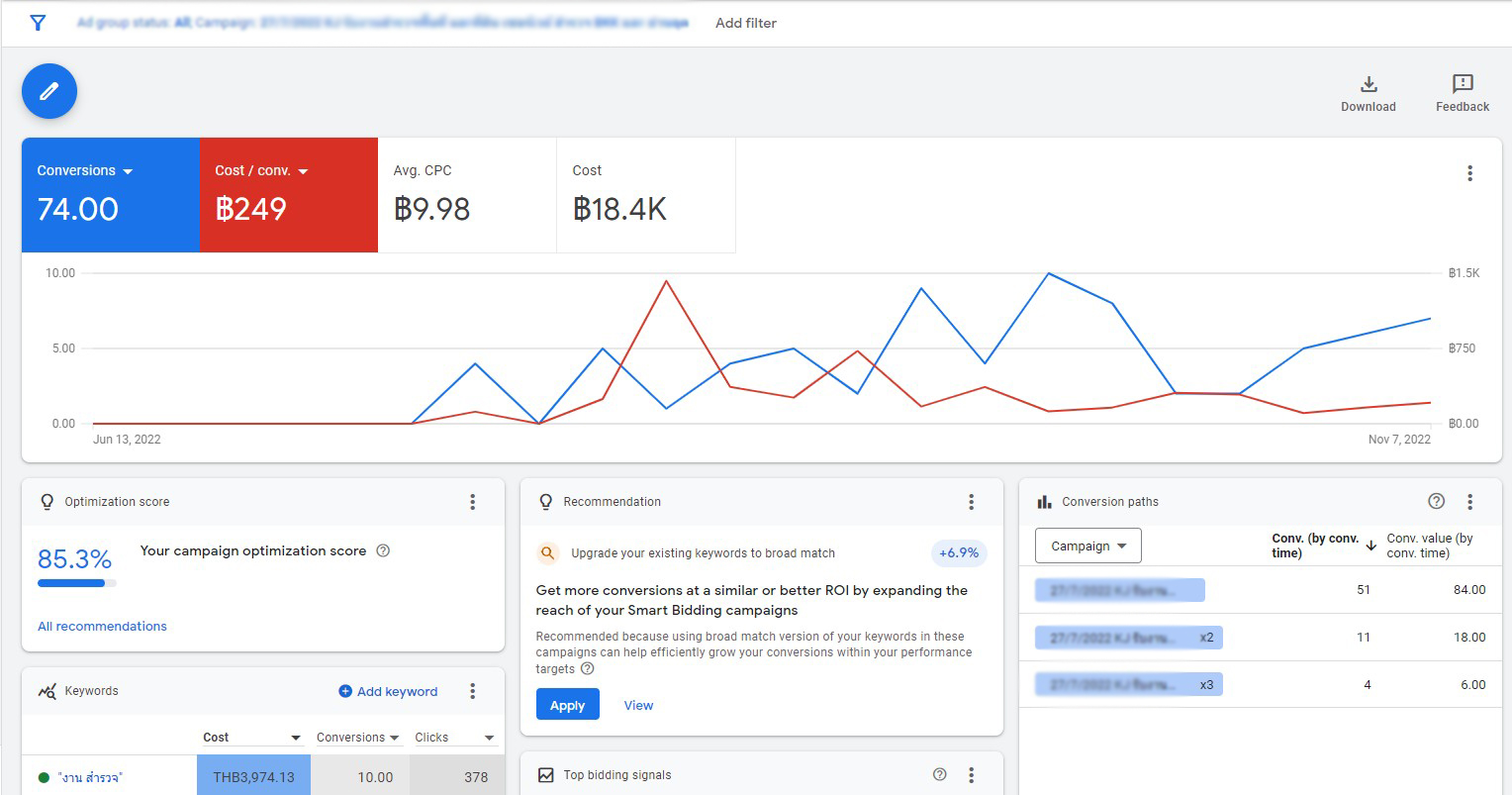Viewport: 1512px width, 795px height.
Task: Click the Recommendation lightbulb icon
Action: pos(545,502)
